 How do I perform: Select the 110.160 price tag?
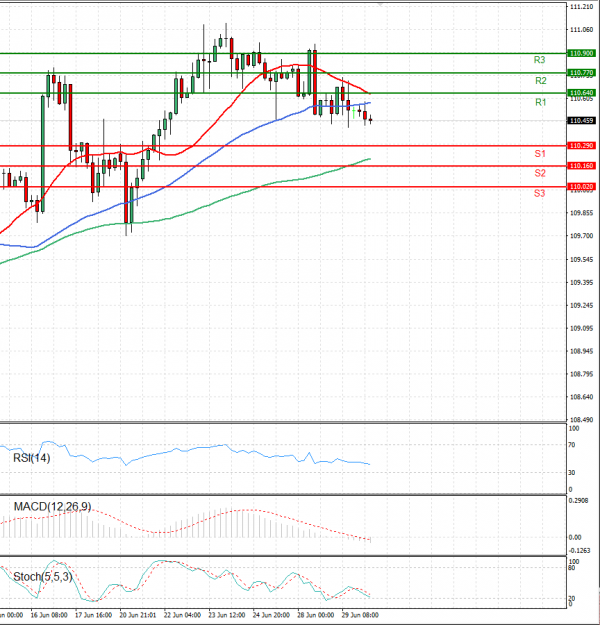coord(582,166)
